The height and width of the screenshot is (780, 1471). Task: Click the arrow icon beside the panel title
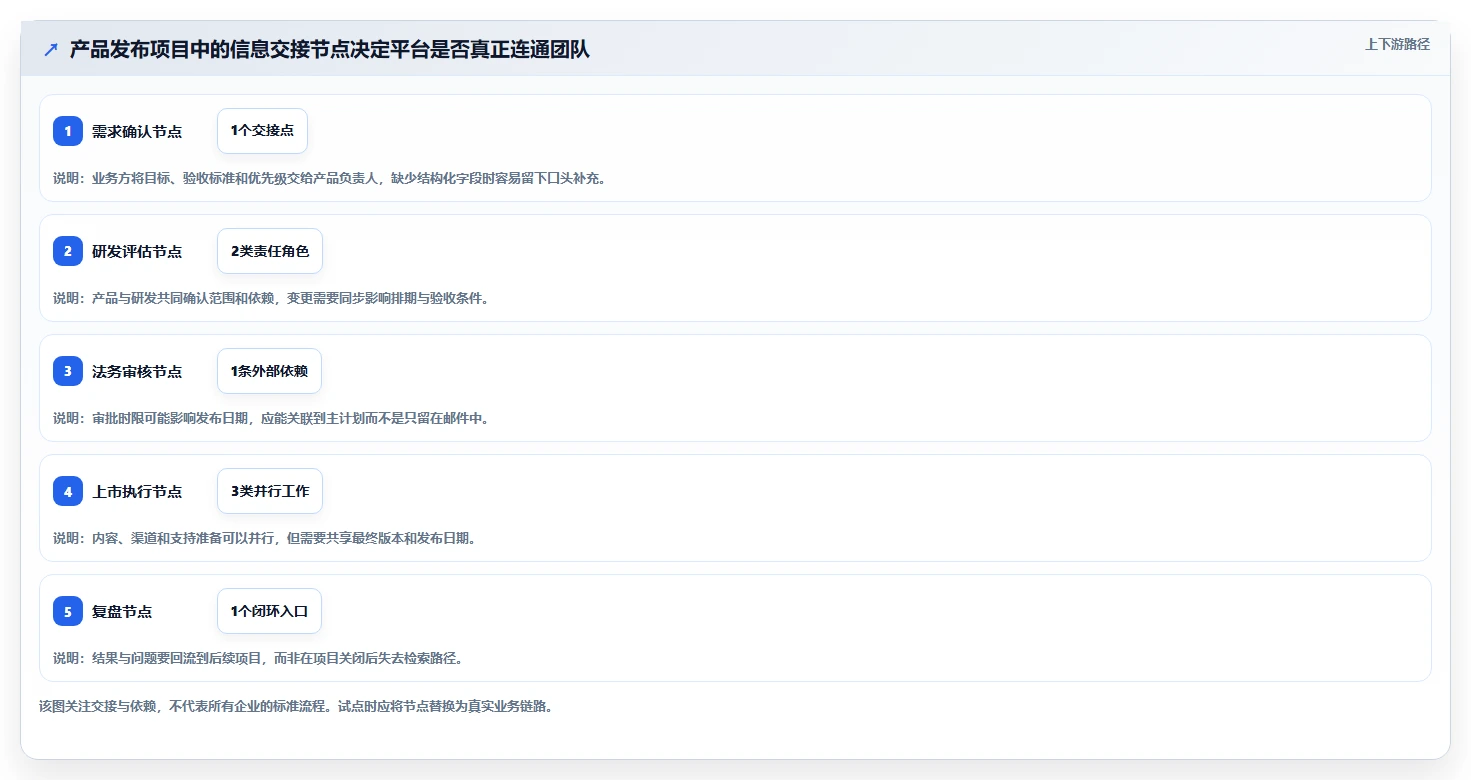point(51,49)
